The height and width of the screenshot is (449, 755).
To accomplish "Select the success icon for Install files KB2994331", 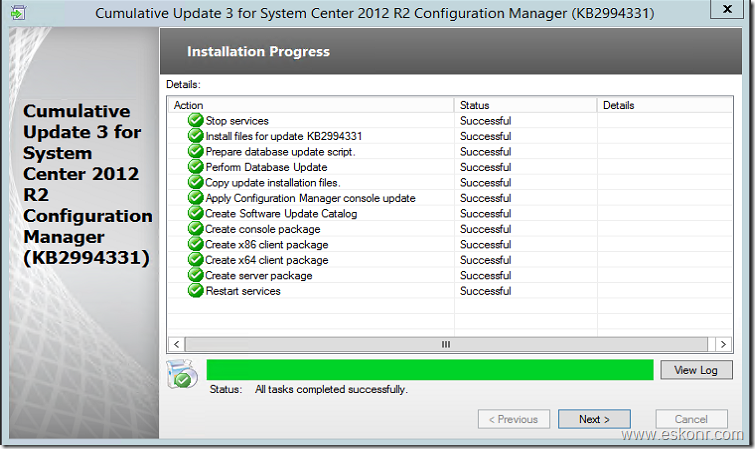I will [x=195, y=135].
